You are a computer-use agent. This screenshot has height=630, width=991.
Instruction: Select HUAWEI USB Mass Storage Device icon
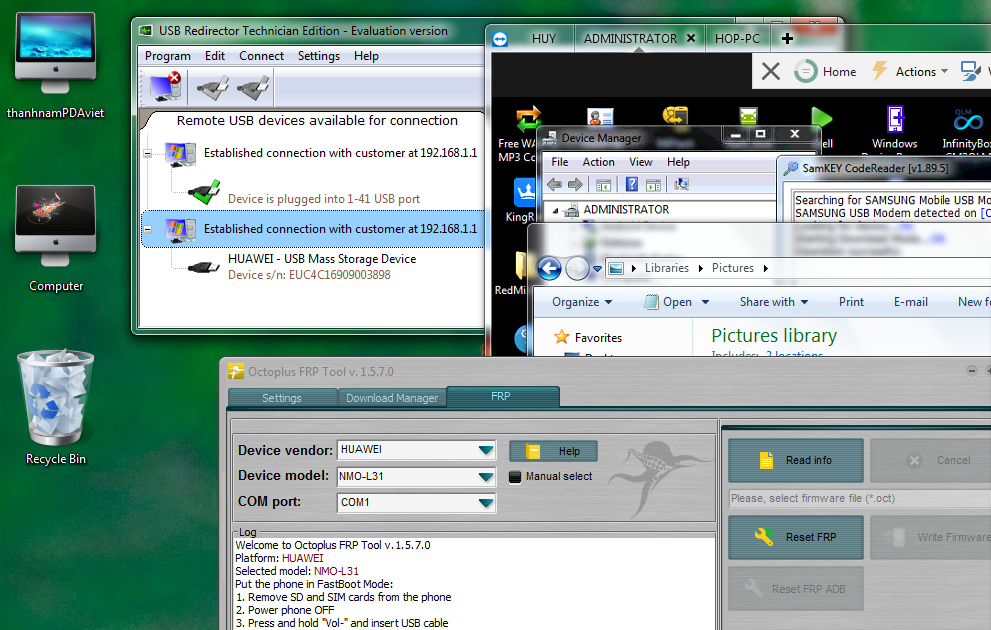(204, 267)
